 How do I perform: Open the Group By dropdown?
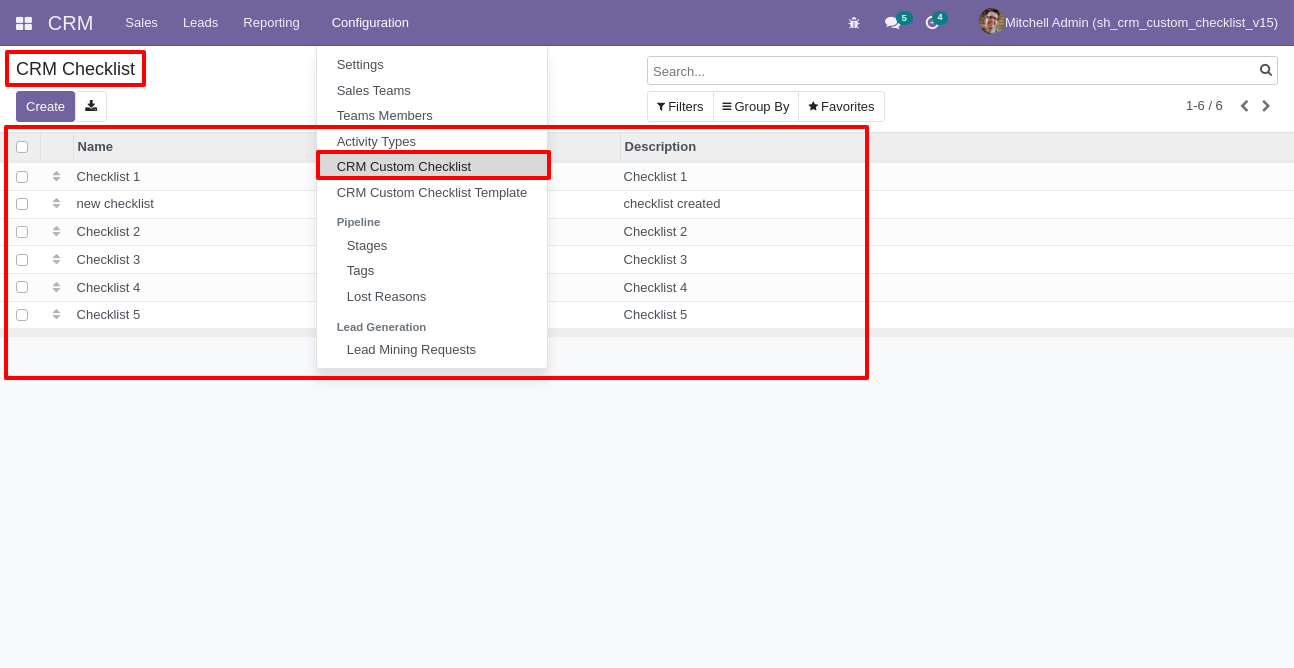click(x=756, y=106)
